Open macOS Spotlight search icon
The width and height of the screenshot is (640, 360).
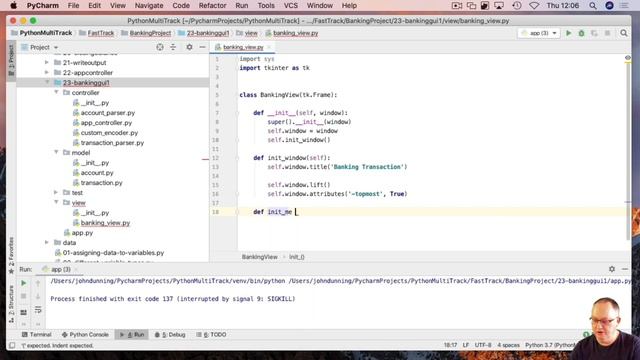593,6
